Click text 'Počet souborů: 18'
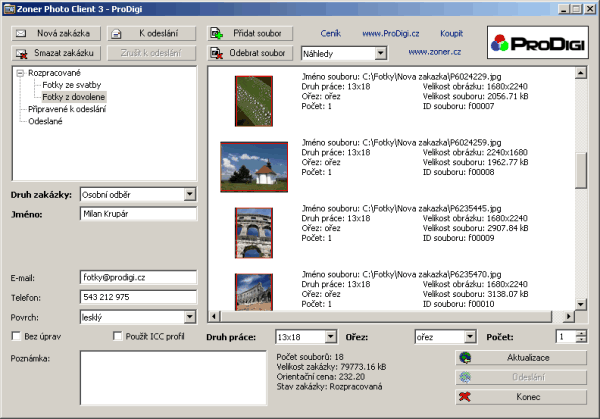 pyautogui.click(x=310, y=357)
